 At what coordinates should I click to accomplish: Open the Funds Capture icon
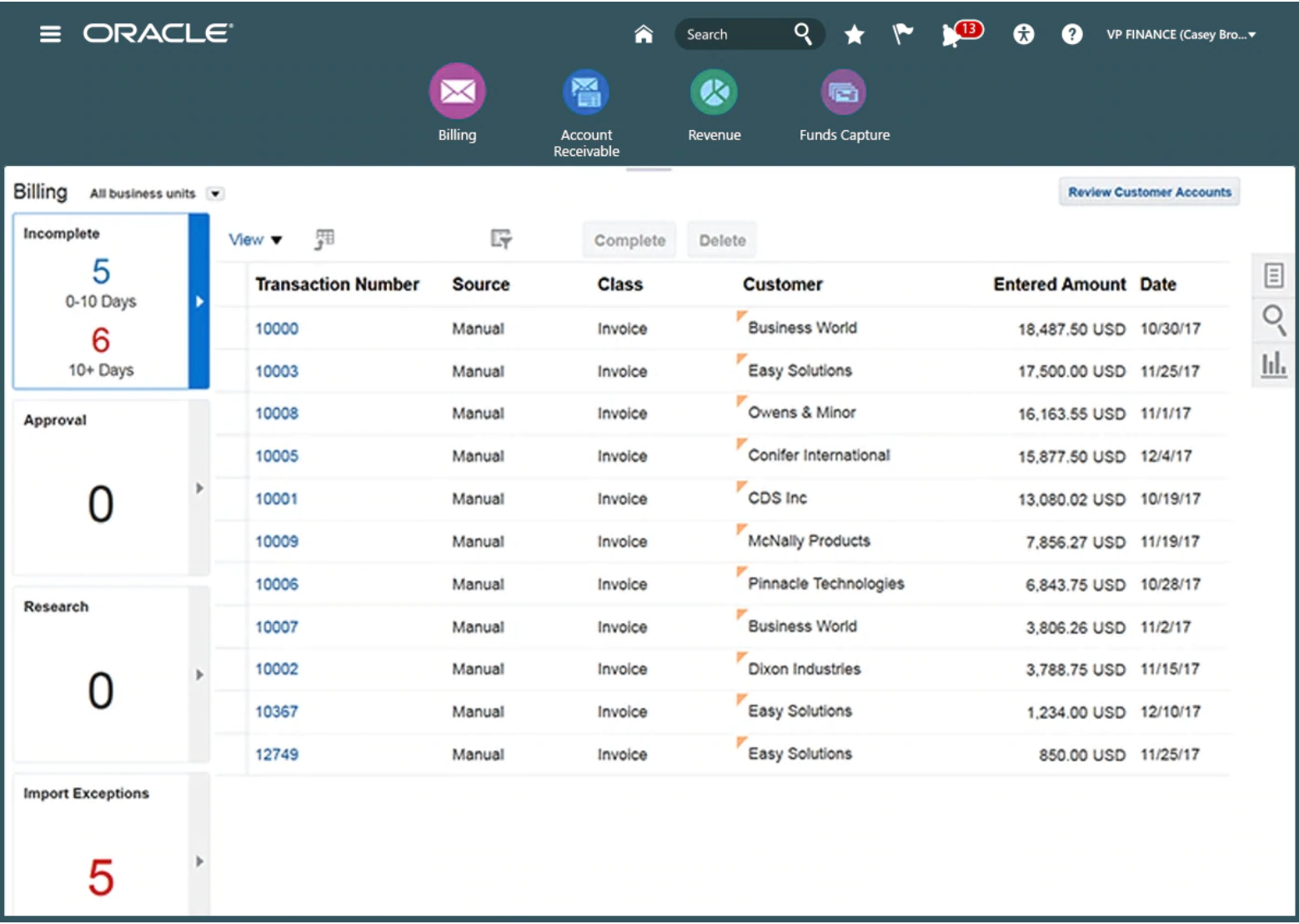point(844,92)
